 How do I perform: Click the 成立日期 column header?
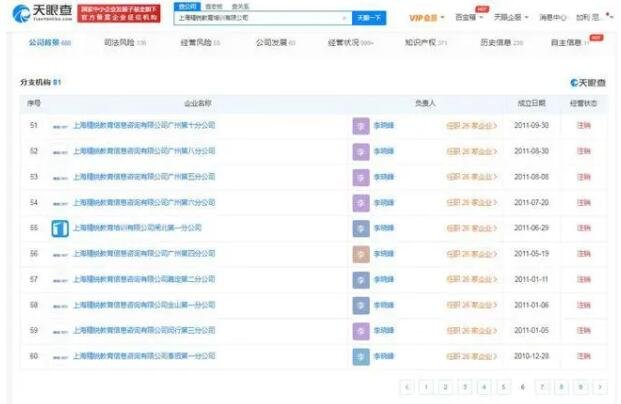click(x=531, y=103)
